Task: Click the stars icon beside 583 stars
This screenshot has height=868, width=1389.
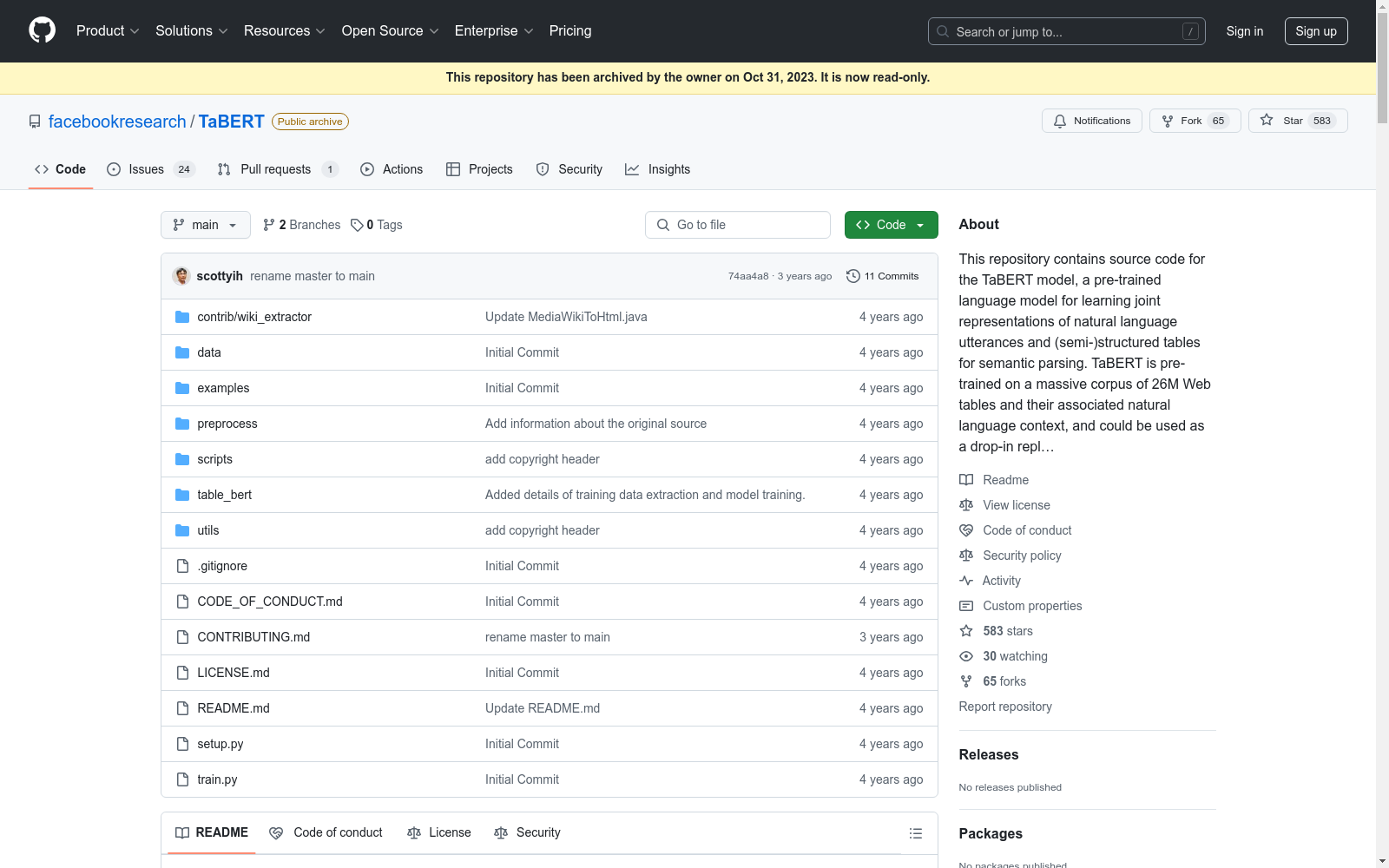Action: coord(966,631)
